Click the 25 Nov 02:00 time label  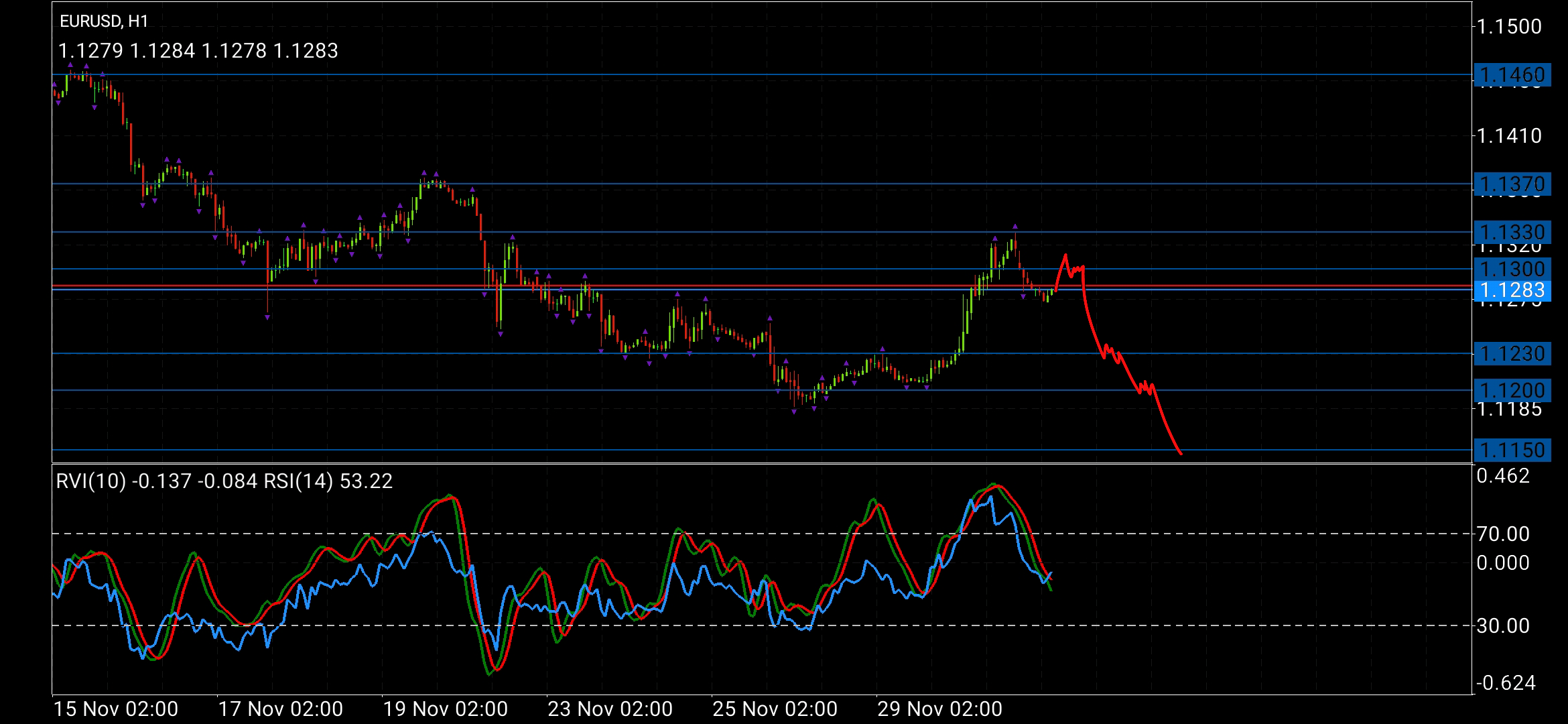(775, 709)
